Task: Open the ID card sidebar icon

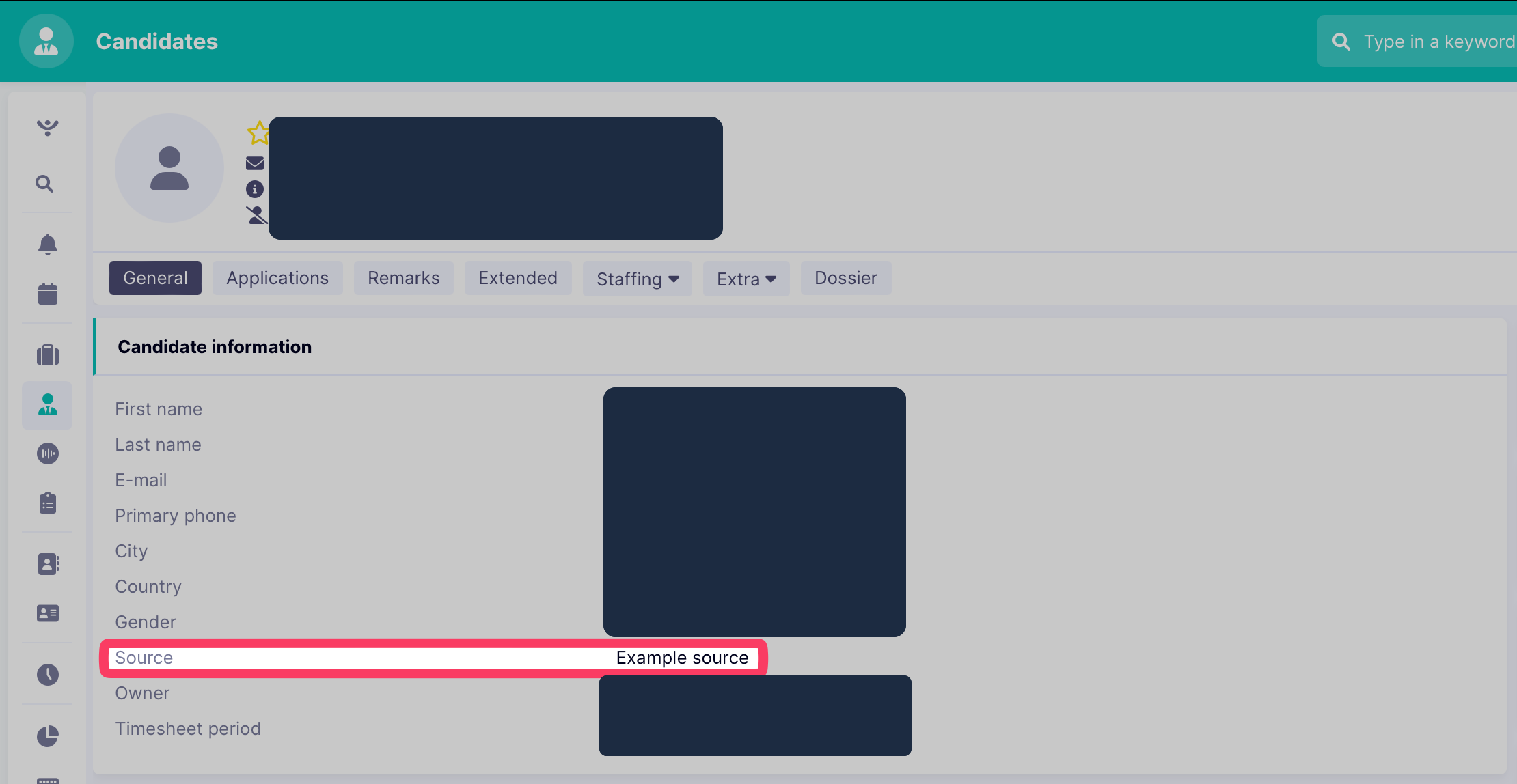Action: click(x=47, y=613)
